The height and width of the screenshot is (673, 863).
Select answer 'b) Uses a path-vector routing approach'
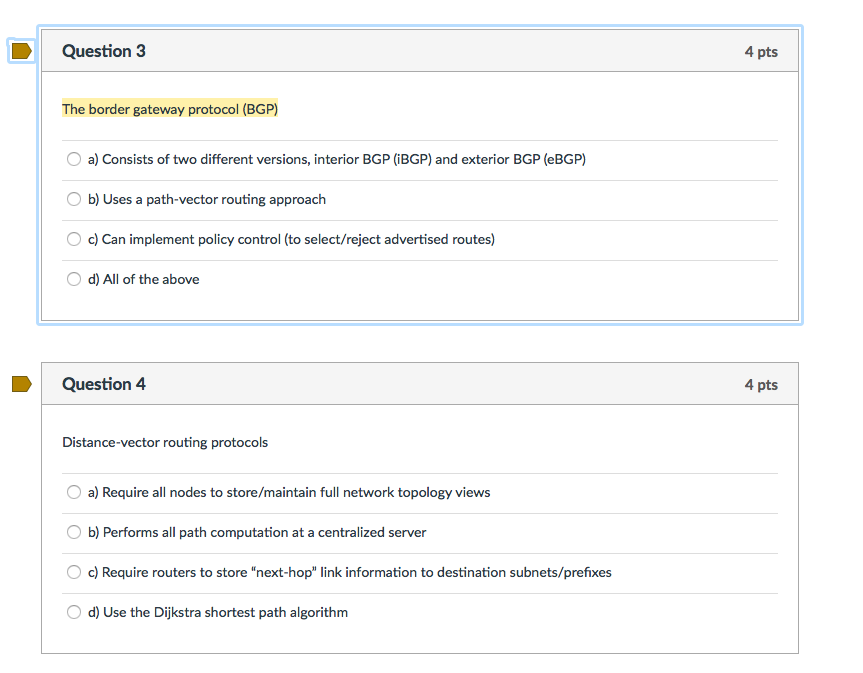pyautogui.click(x=74, y=199)
